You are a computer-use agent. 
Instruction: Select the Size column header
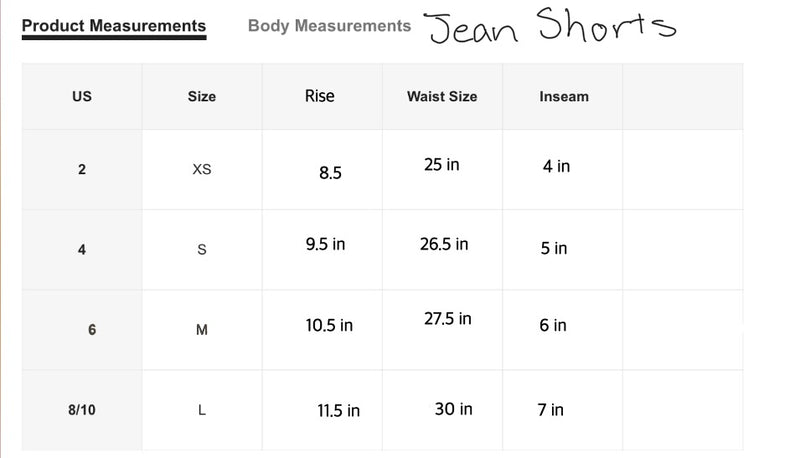pos(202,96)
